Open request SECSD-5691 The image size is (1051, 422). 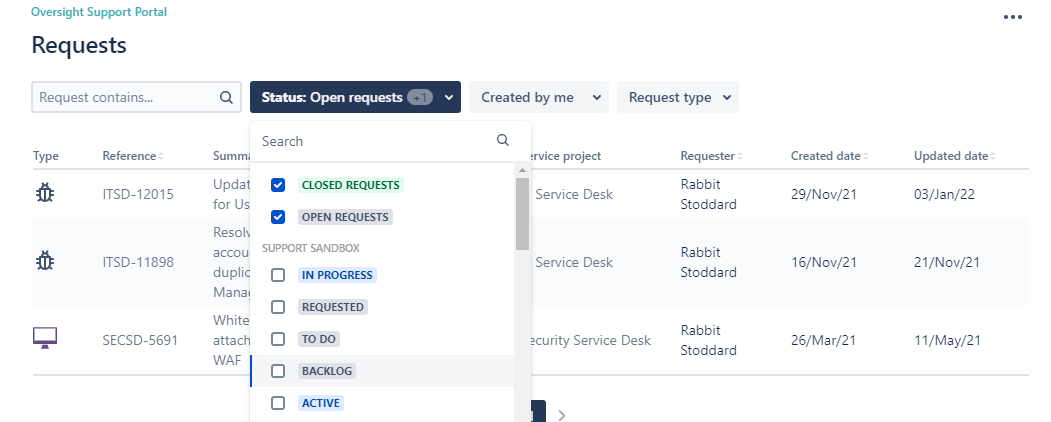pos(140,340)
